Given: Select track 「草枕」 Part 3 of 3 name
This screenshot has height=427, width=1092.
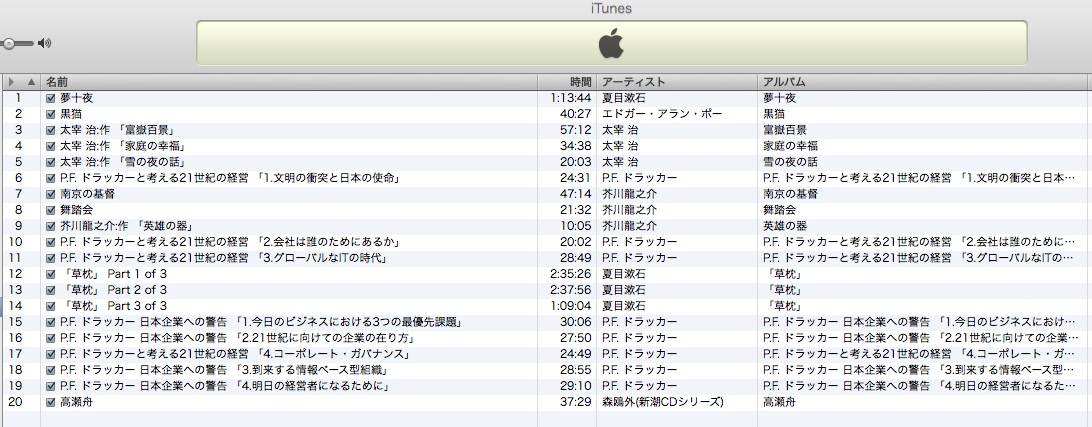Looking at the screenshot, I should [114, 306].
